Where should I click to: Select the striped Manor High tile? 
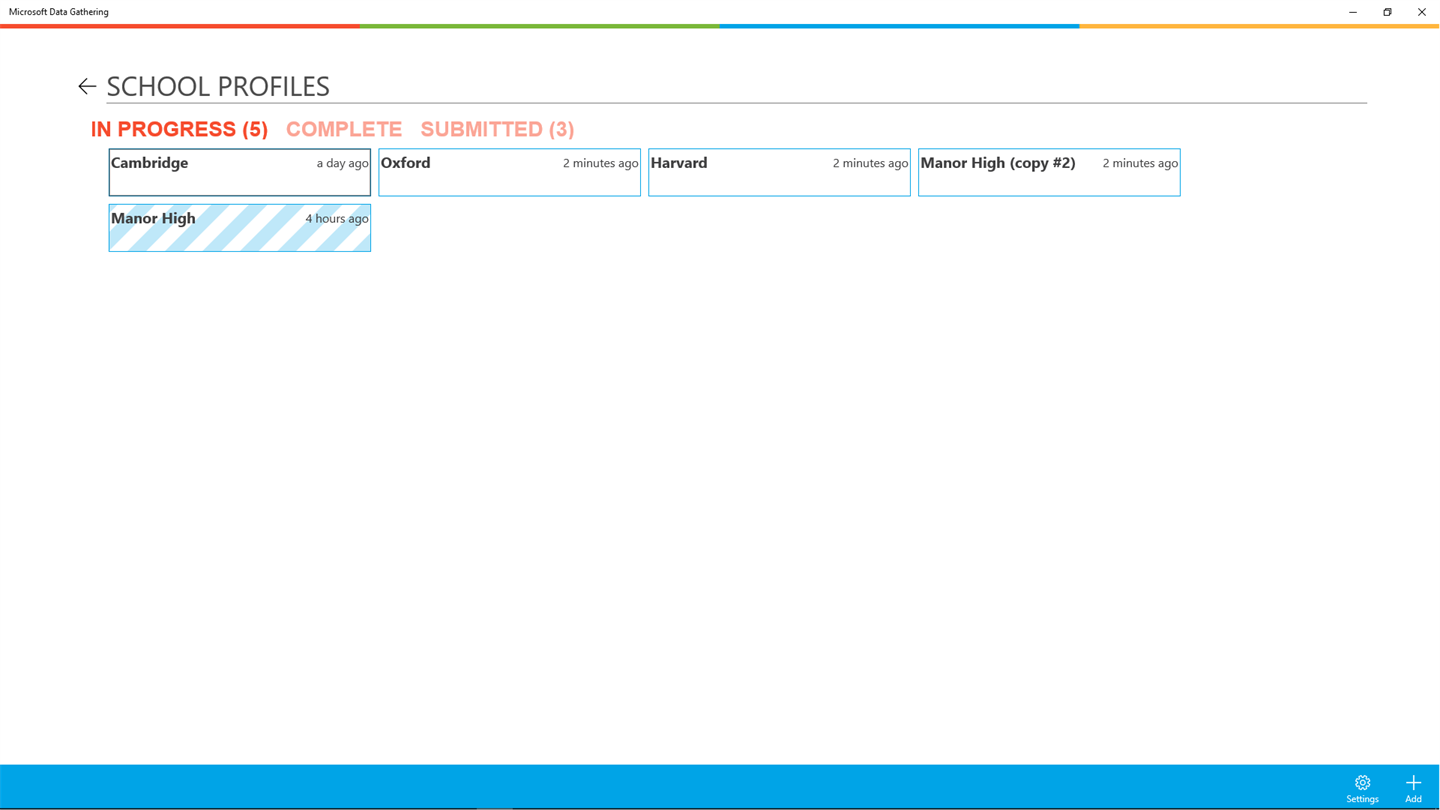[240, 228]
